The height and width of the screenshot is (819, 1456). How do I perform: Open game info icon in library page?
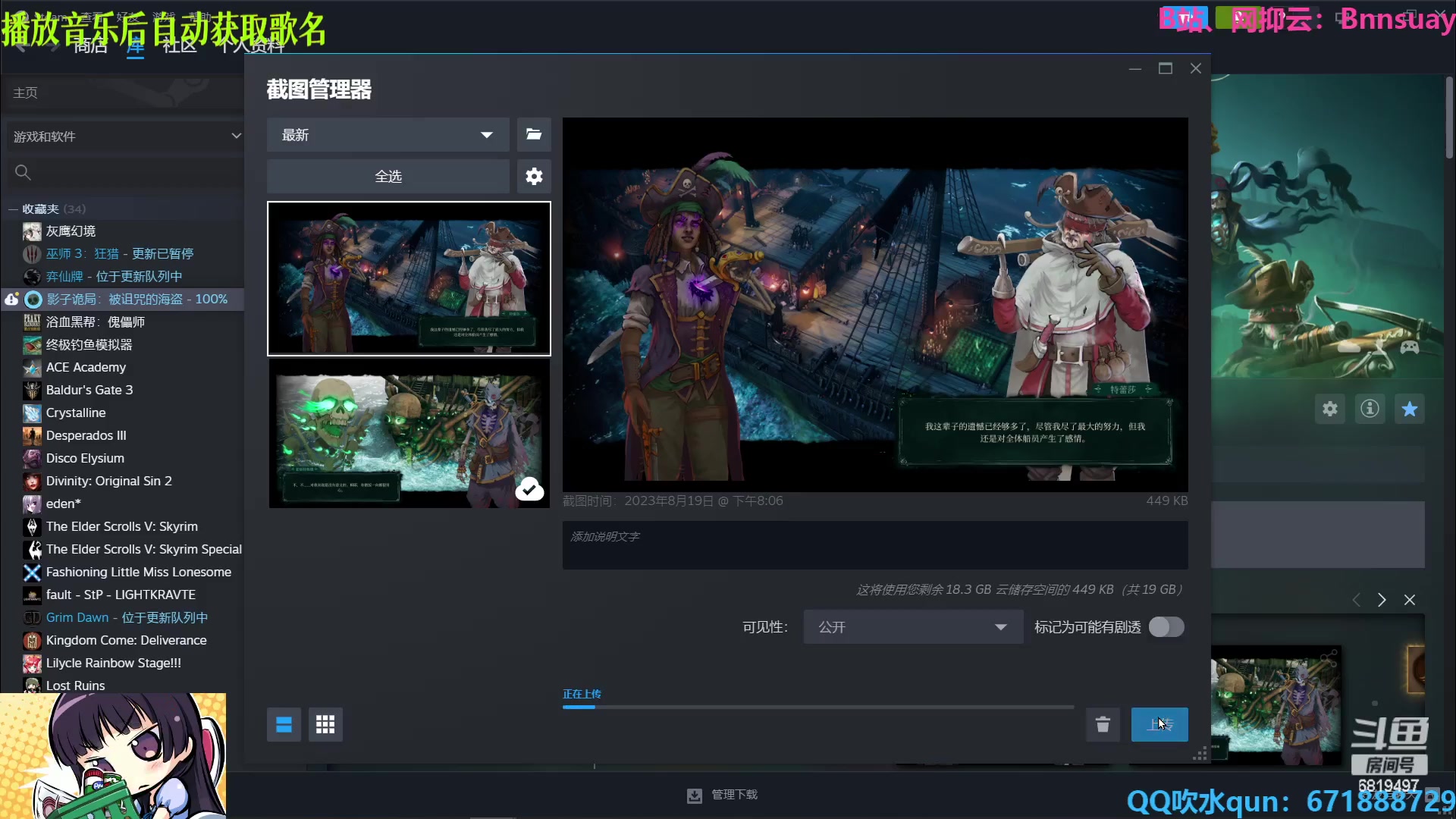[x=1370, y=409]
